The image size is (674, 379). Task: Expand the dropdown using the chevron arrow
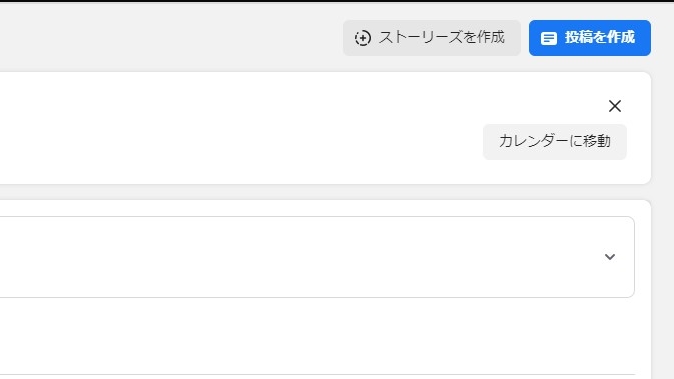click(610, 257)
